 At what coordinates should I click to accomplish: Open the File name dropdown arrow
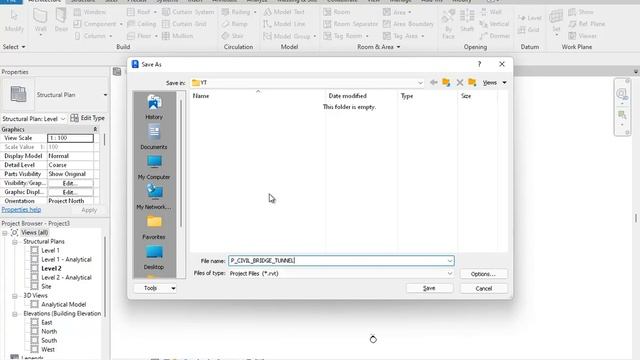tap(449, 261)
